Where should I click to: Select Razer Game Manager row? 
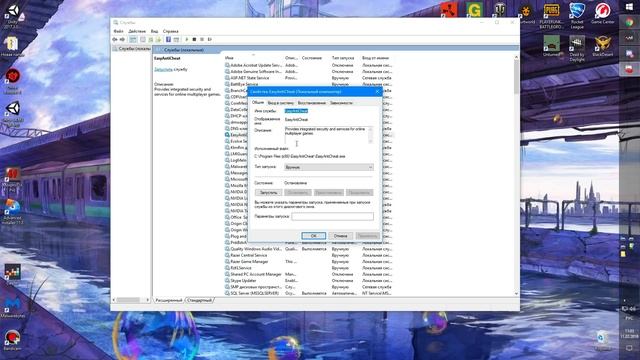click(308, 261)
